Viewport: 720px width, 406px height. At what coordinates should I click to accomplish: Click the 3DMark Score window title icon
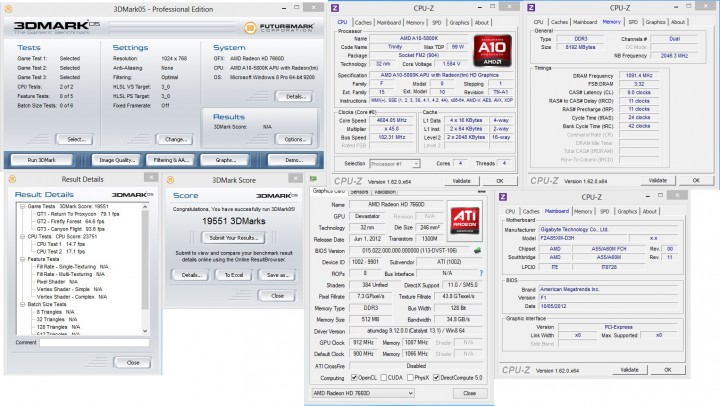(x=170, y=180)
